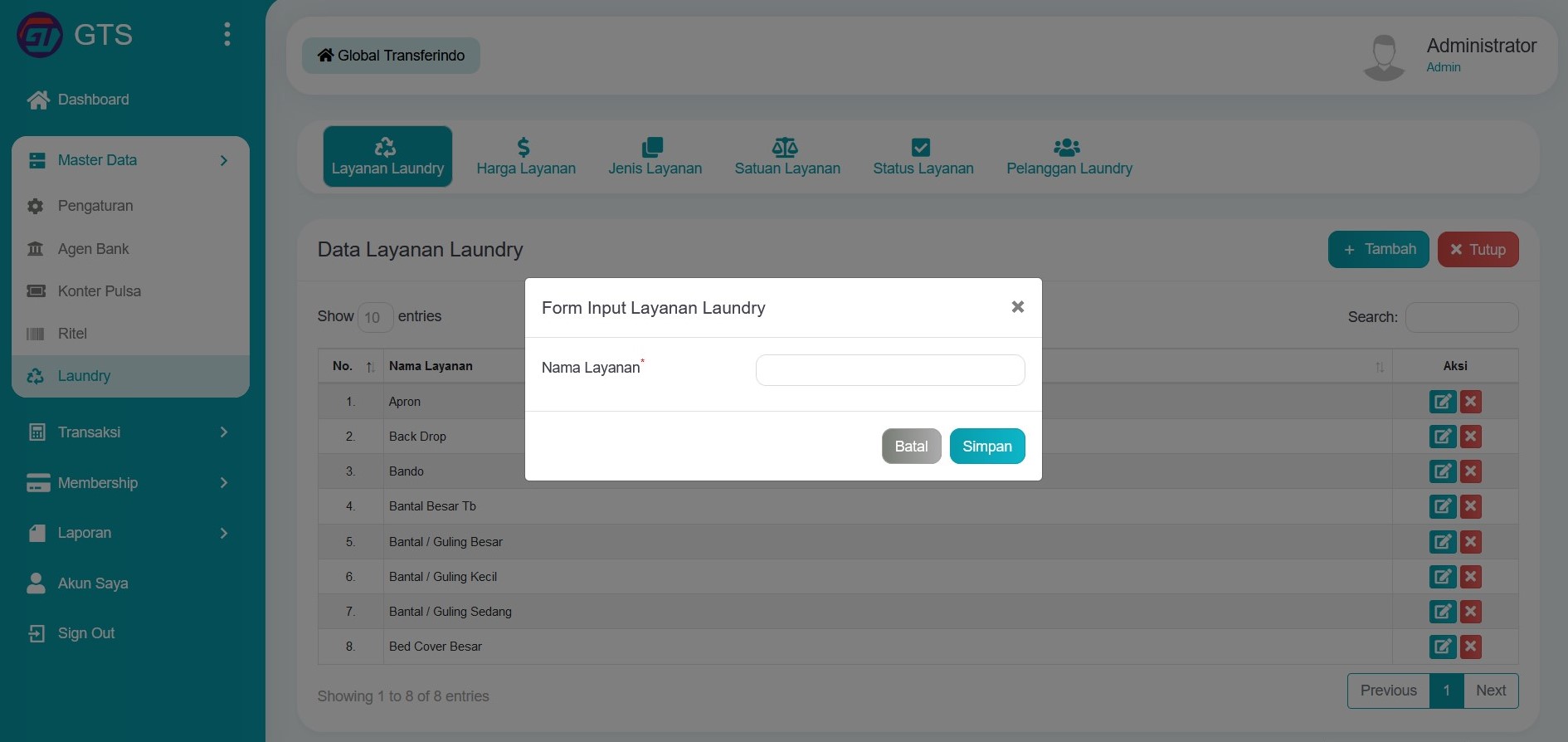This screenshot has width=1568, height=742.
Task: Open the Show entries dropdown
Action: coord(375,317)
